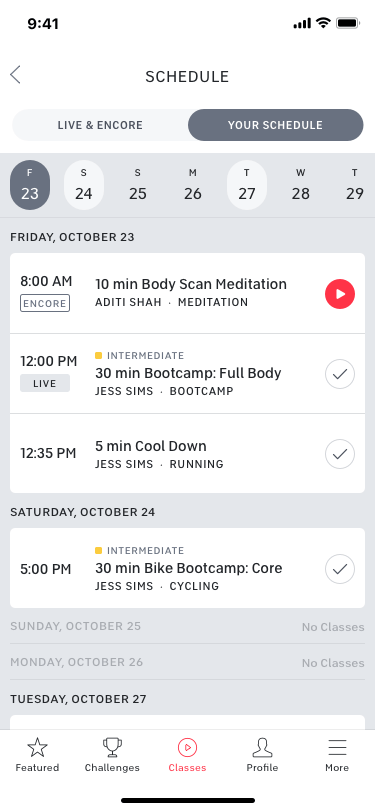Image resolution: width=375 pixels, height=812 pixels.
Task: Open the 30 min Bike Bootcamp: Core class
Action: coord(188,568)
